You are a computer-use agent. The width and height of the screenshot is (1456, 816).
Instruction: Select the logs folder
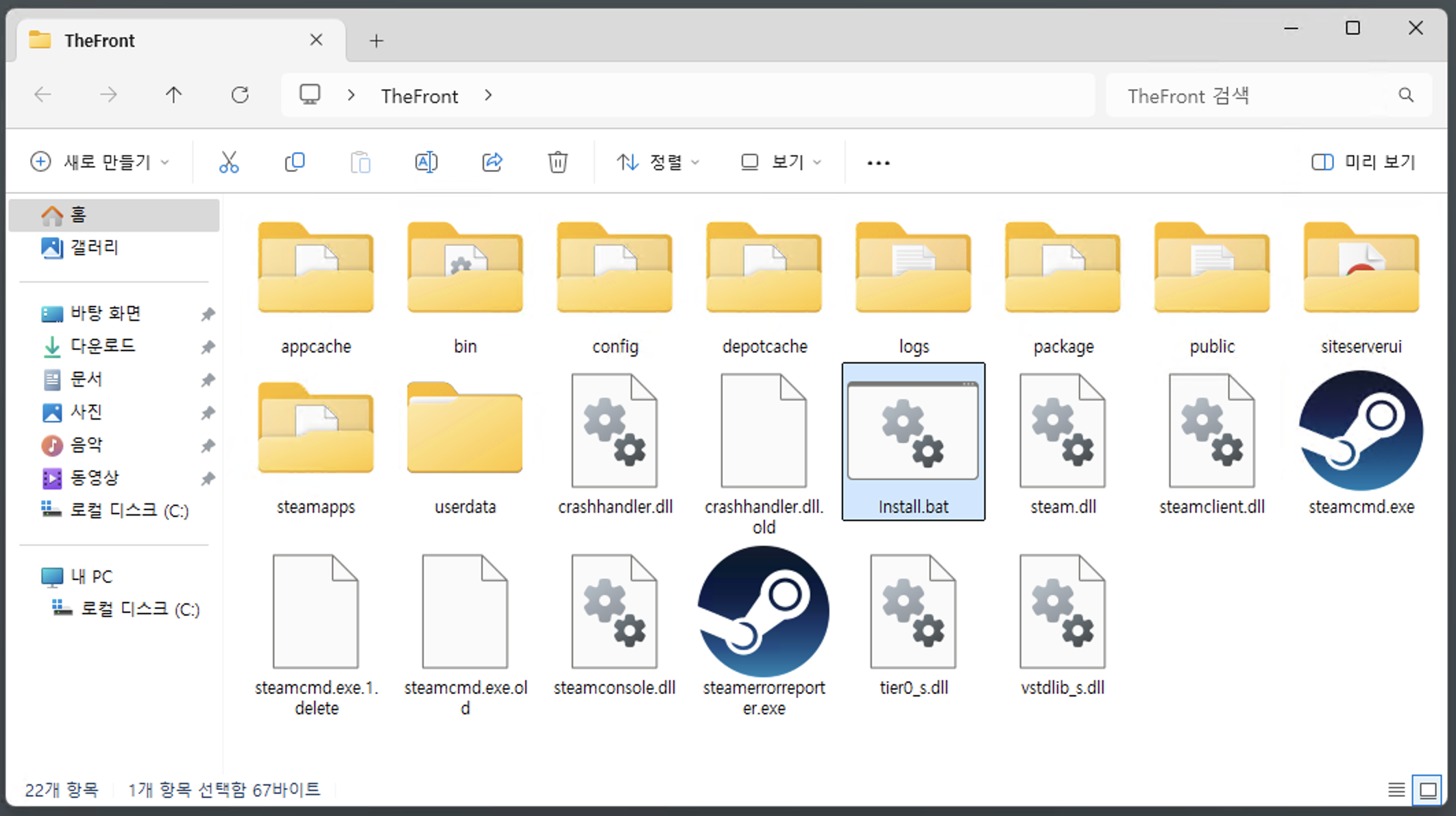913,288
